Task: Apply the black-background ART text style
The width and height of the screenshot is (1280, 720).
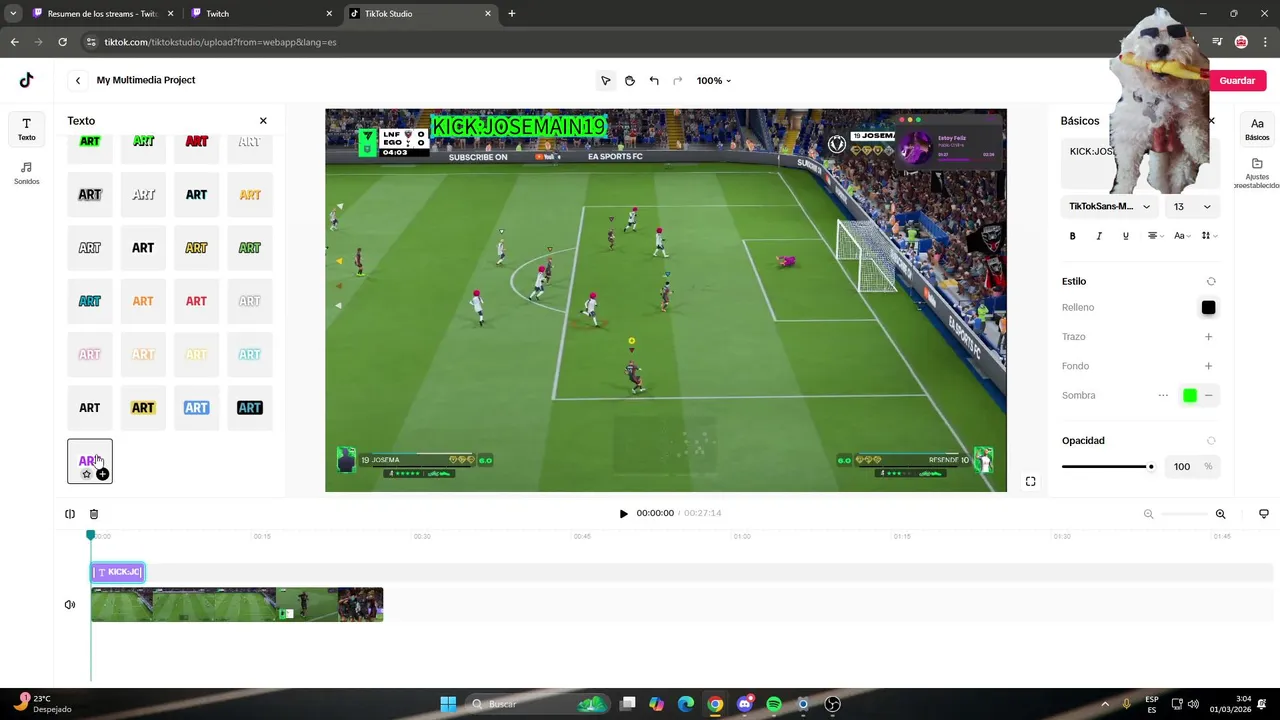Action: click(x=249, y=408)
